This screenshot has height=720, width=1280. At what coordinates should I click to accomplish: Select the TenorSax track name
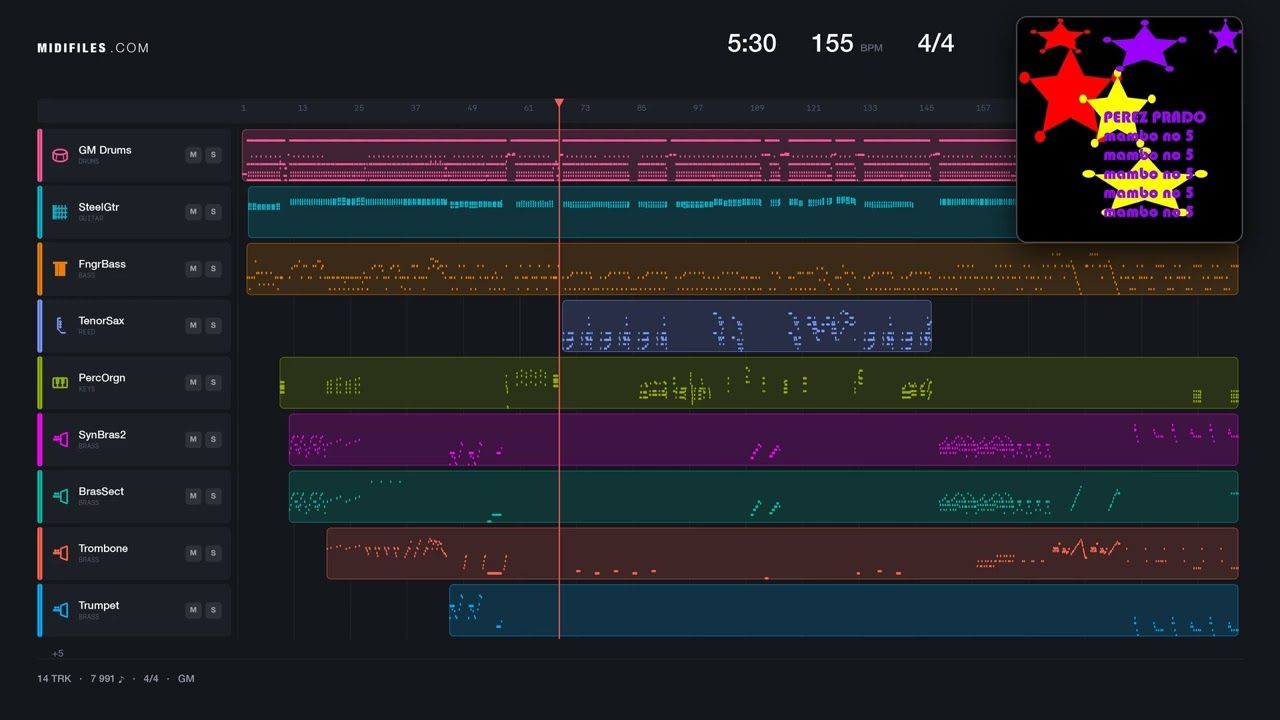tap(102, 321)
